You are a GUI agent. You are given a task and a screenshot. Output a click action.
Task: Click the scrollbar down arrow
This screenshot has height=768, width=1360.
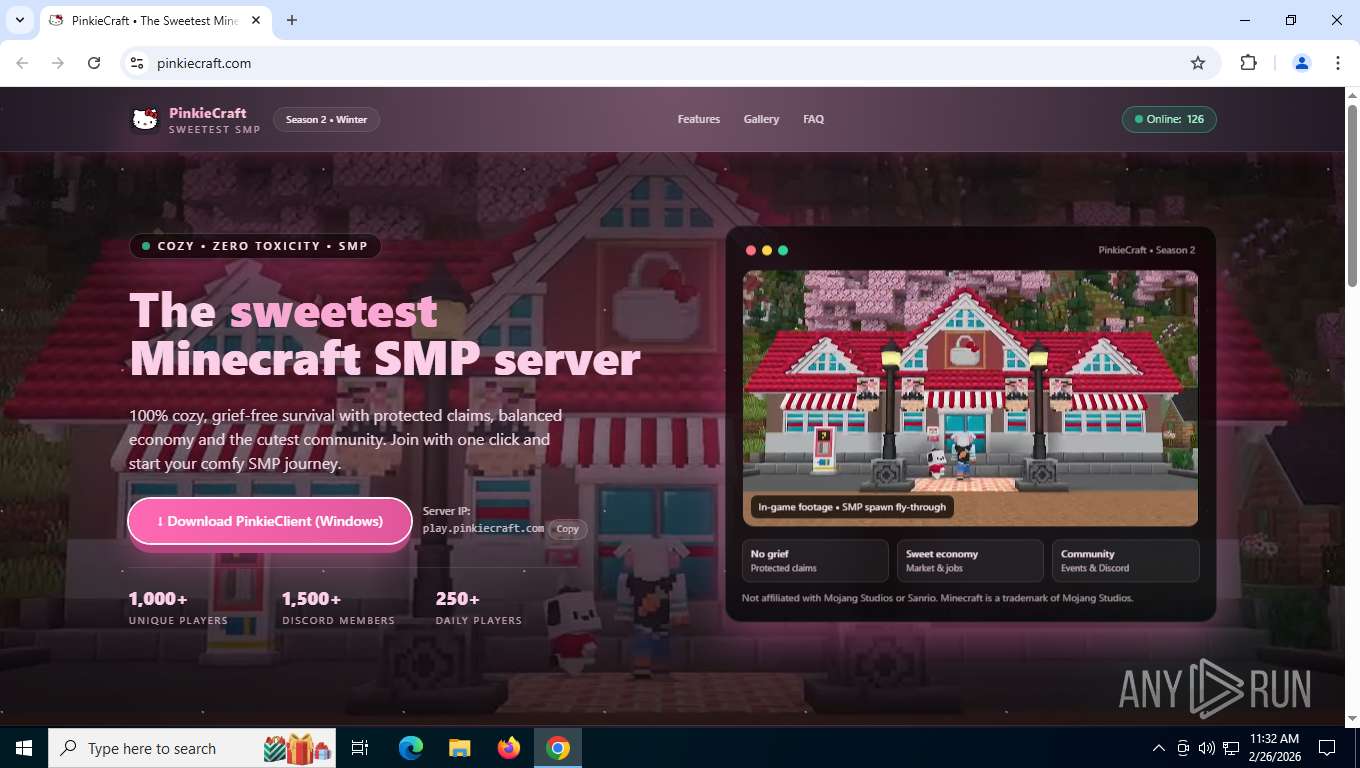(x=1352, y=718)
